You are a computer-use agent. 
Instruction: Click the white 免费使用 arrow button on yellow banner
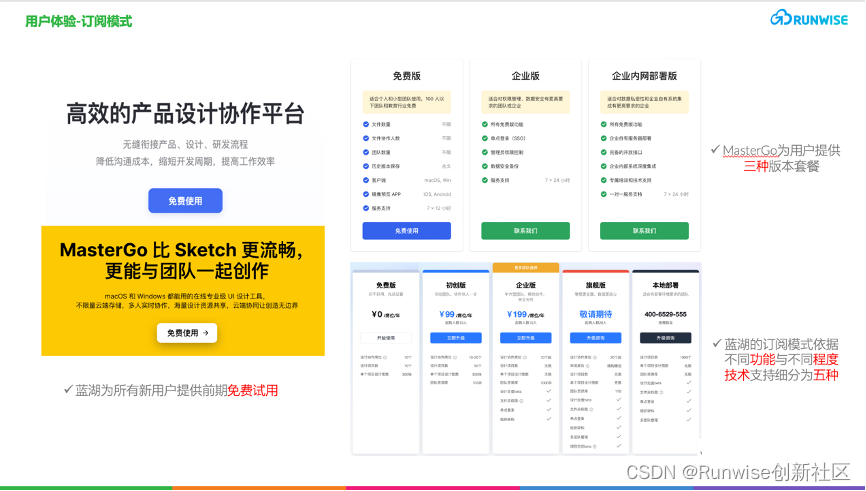187,333
